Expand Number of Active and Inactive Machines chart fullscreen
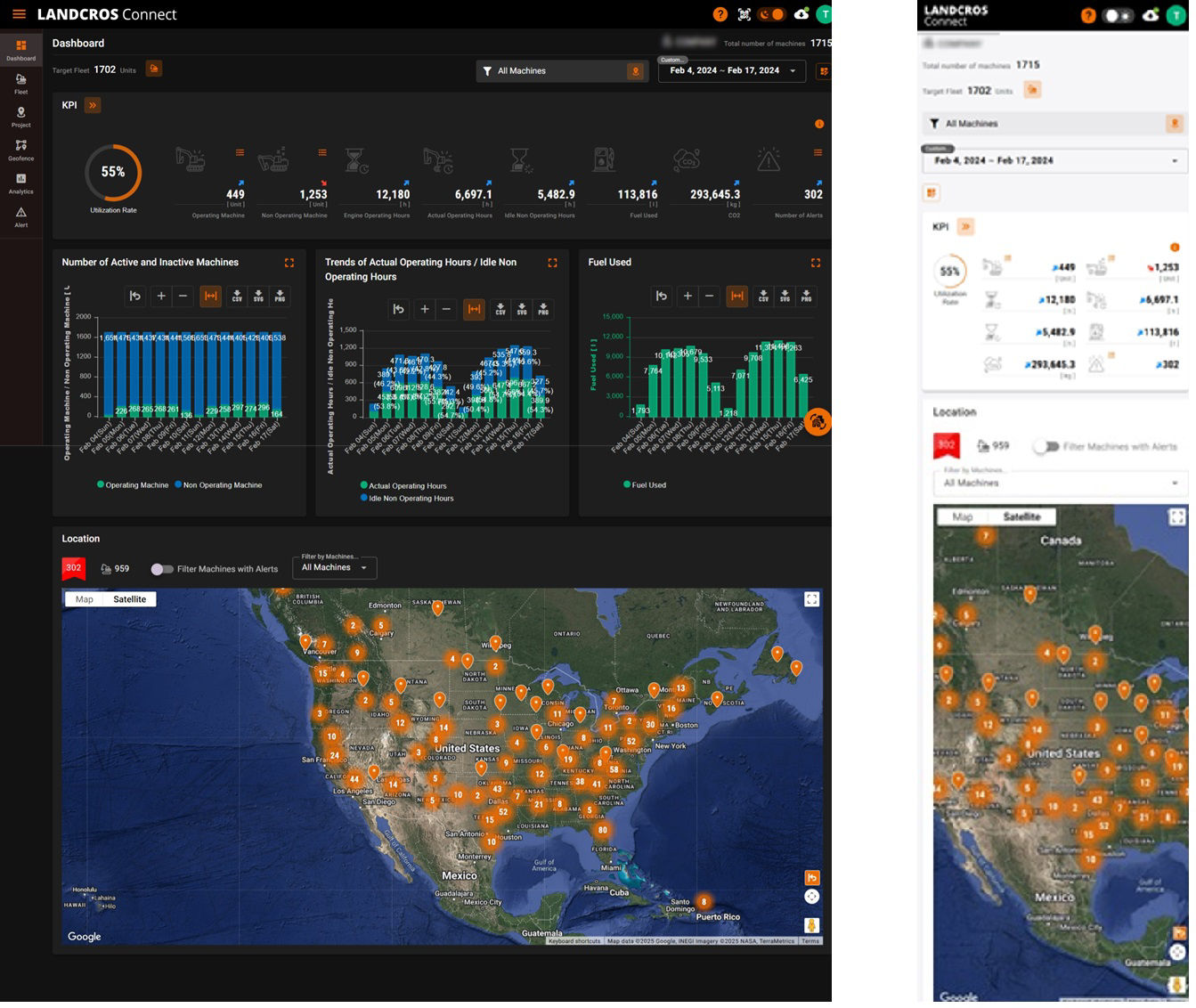The height and width of the screenshot is (1008, 1196). pyautogui.click(x=289, y=263)
